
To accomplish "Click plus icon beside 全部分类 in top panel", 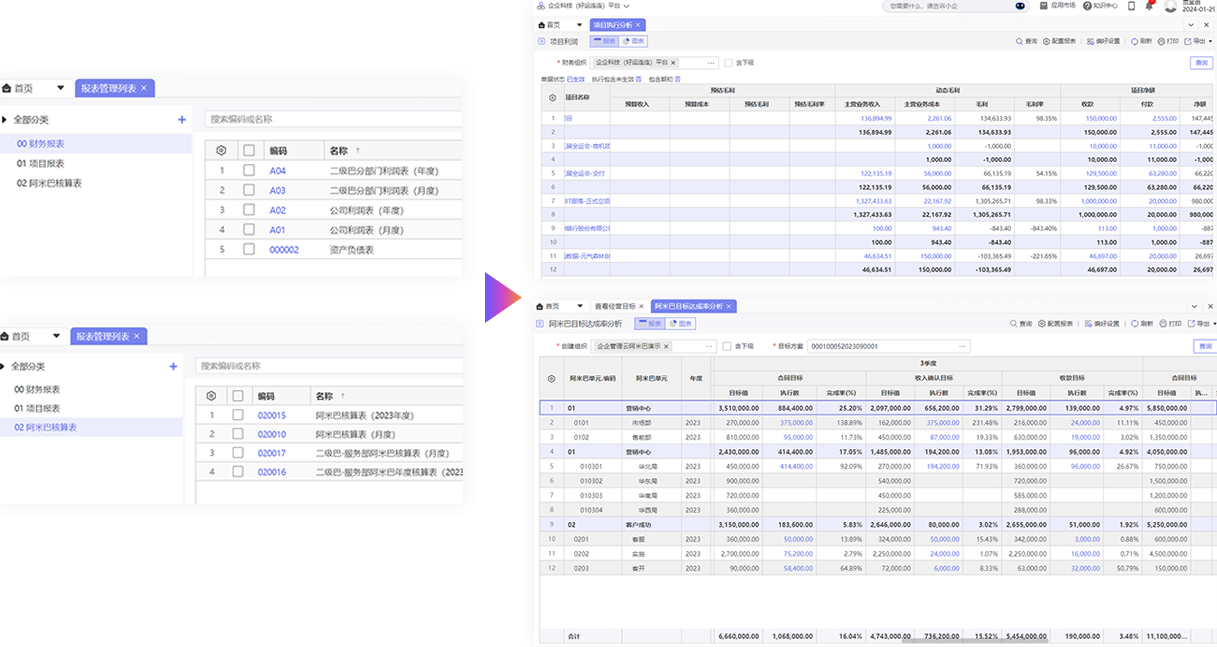I will point(181,120).
